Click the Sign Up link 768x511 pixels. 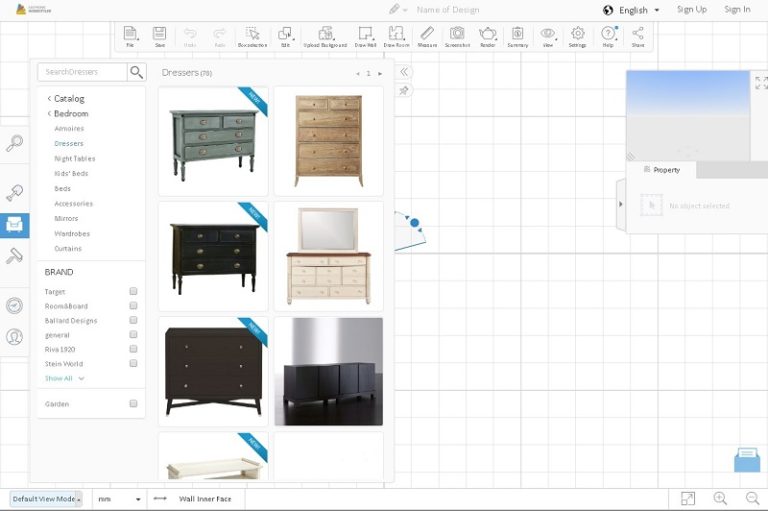click(691, 10)
